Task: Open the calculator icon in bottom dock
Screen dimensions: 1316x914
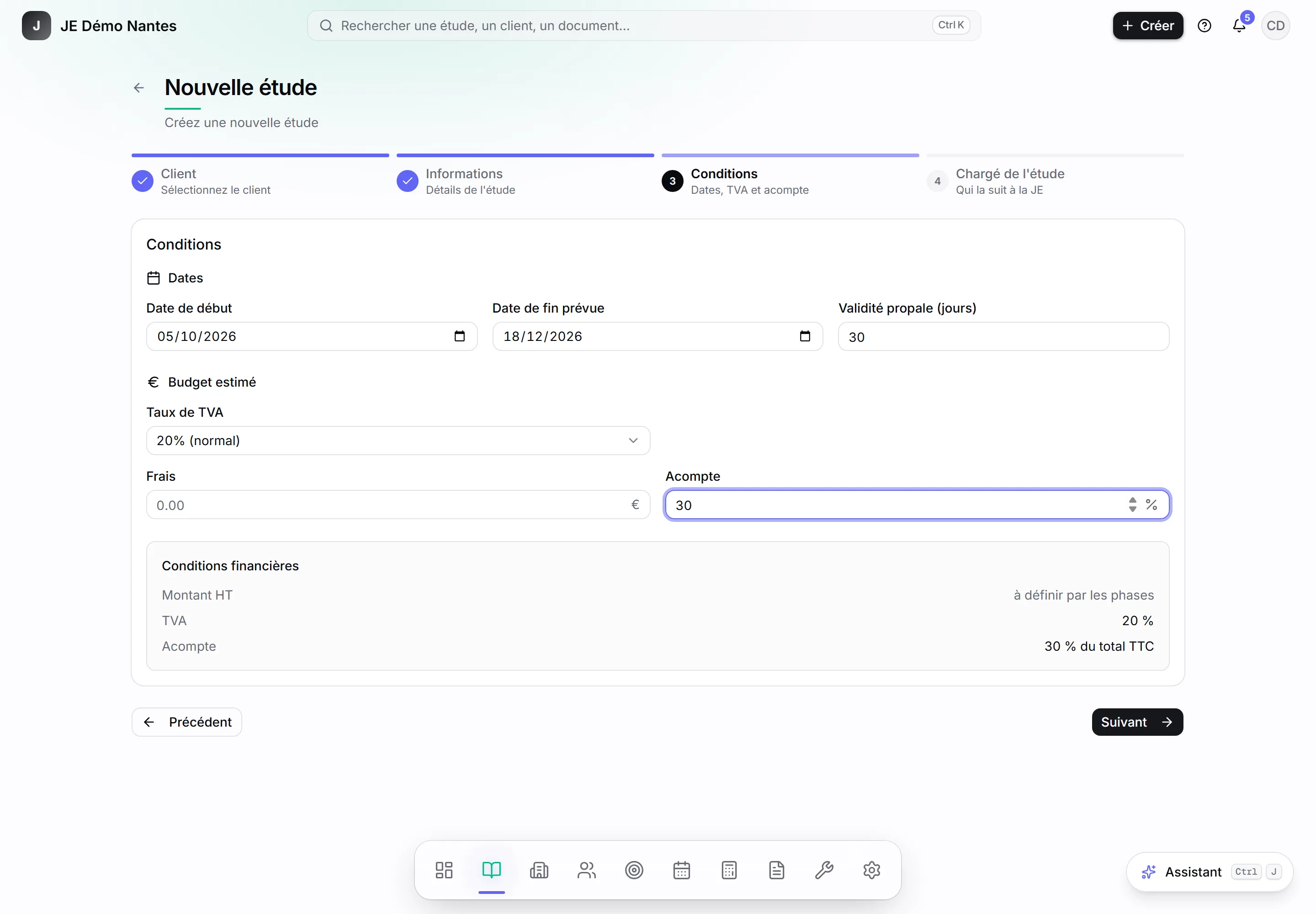Action: (x=729, y=870)
